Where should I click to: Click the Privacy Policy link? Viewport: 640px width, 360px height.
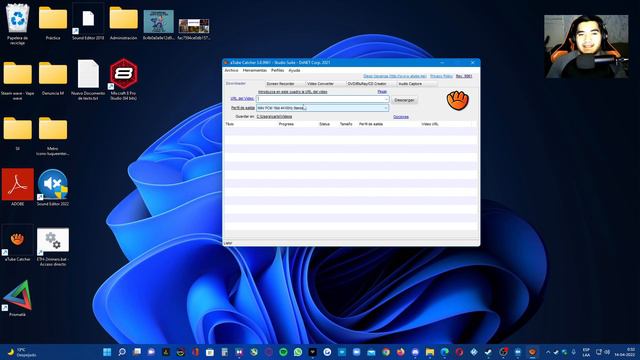[441, 76]
